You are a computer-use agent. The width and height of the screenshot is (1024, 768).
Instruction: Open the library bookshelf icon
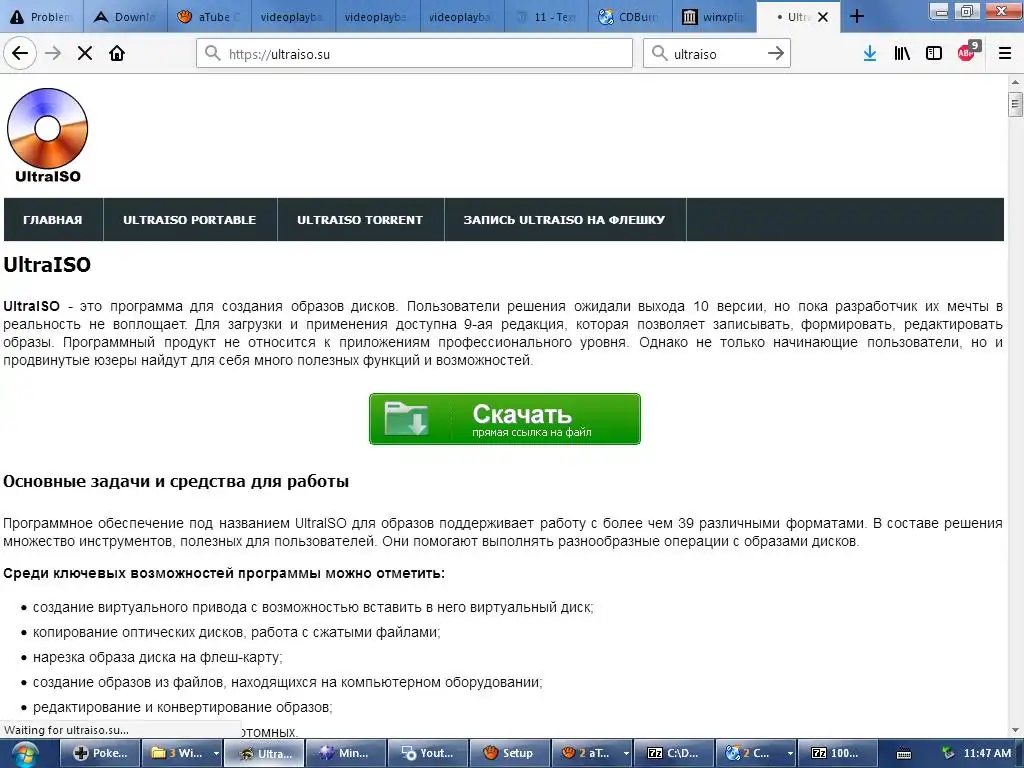(x=902, y=54)
